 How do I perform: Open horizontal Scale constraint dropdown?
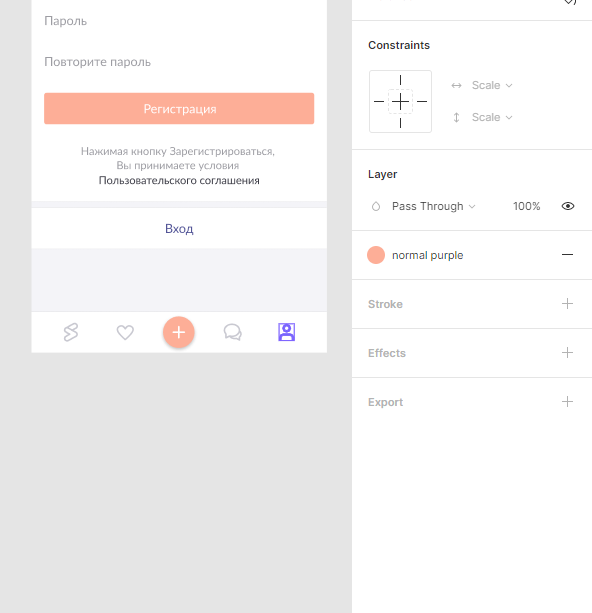[492, 85]
